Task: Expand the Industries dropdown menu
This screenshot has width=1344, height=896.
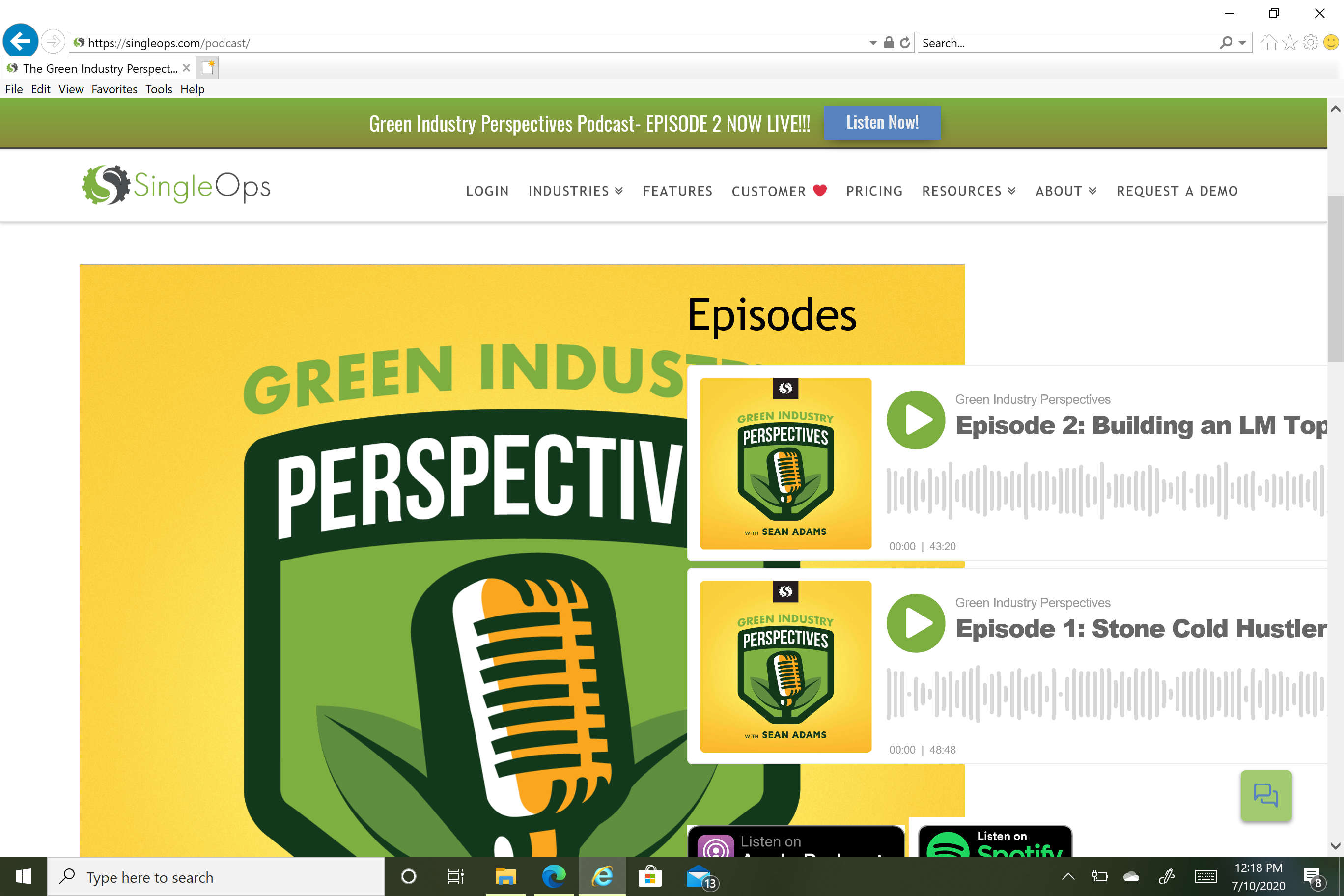Action: click(575, 191)
